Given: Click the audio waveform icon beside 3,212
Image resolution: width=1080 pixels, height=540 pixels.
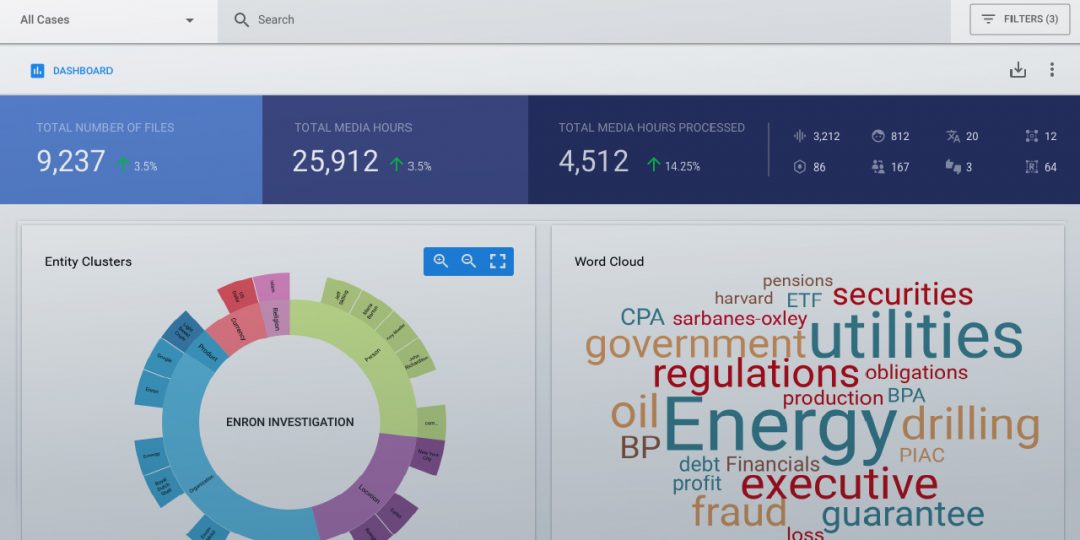Looking at the screenshot, I should (800, 136).
